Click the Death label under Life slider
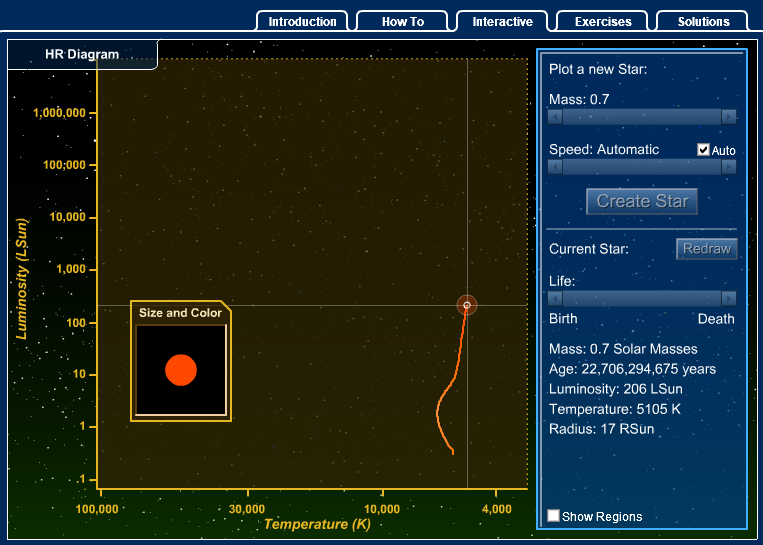This screenshot has width=763, height=545. tap(716, 319)
